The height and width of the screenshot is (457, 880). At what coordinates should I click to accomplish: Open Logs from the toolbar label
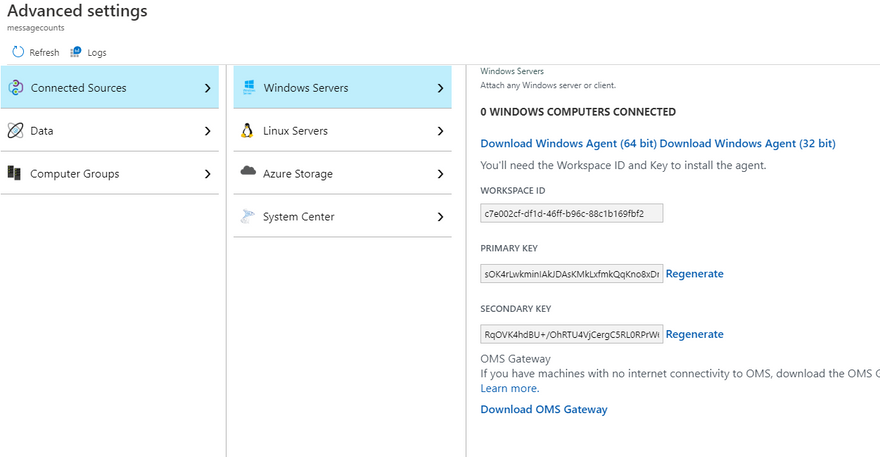point(97,52)
